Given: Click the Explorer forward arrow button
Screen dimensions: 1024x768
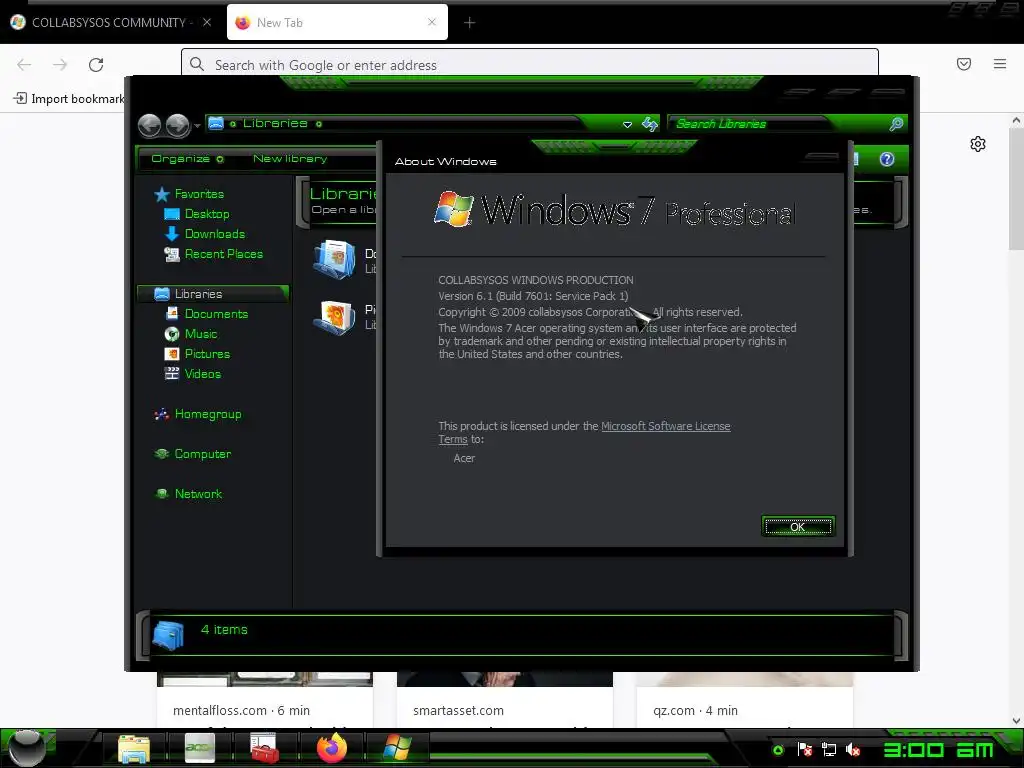Looking at the screenshot, I should point(178,125).
